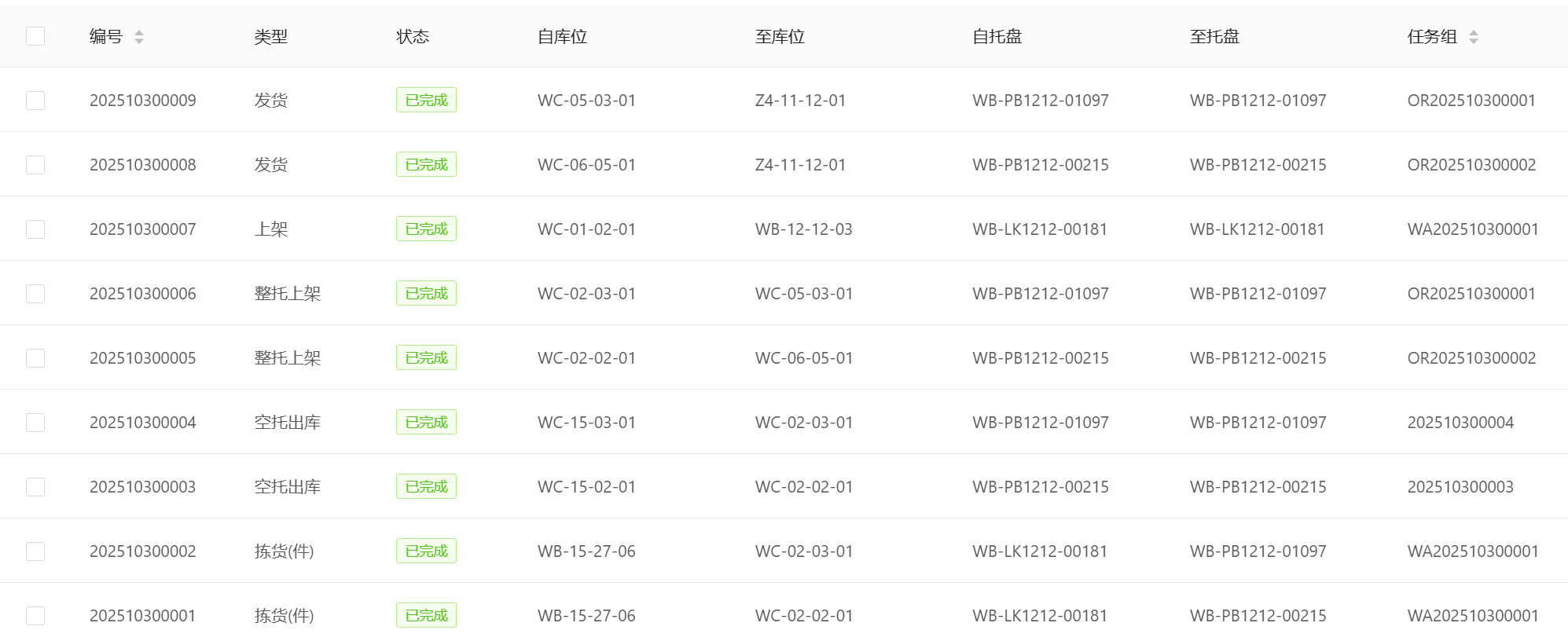Click task number 202510300006
Viewport: 1568px width, 641px height.
(143, 294)
